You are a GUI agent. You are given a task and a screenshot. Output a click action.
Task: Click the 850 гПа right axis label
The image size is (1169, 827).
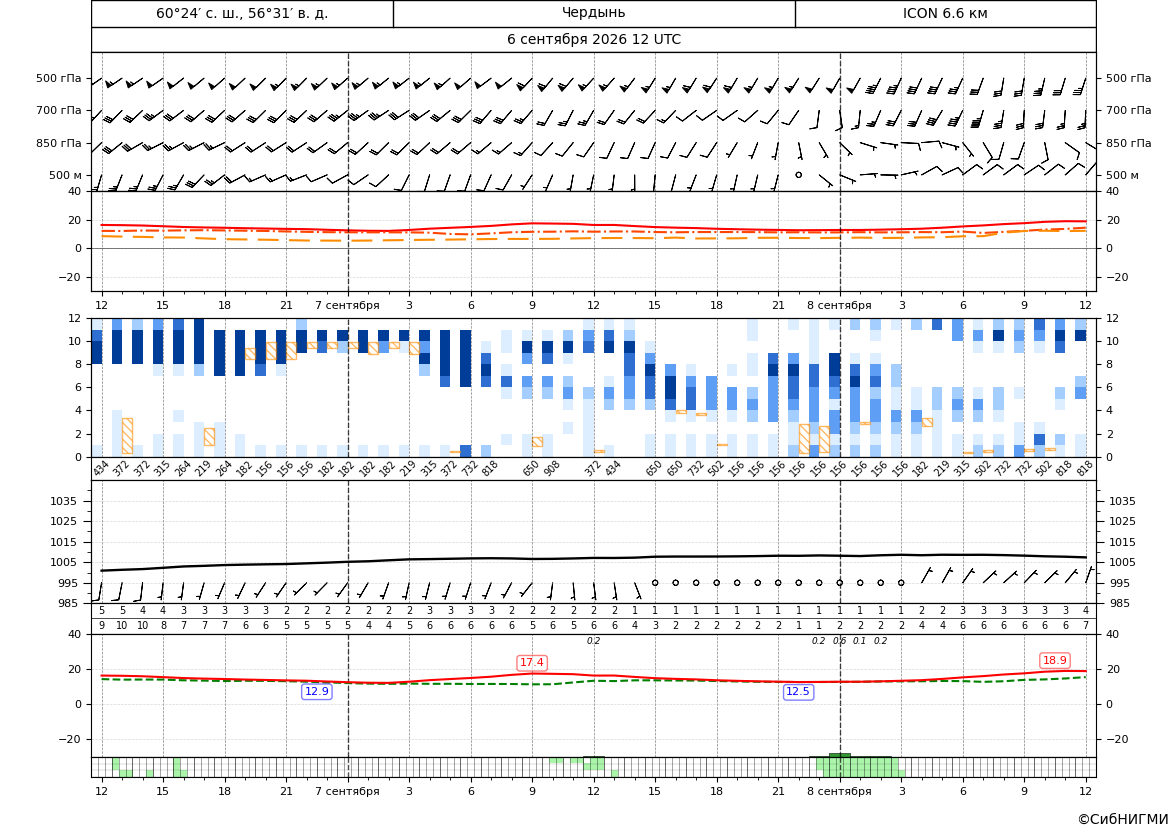tap(1128, 143)
